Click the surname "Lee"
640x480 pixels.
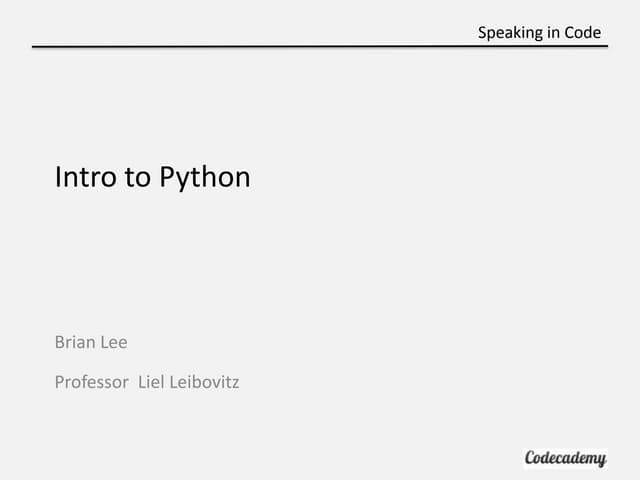click(x=114, y=342)
